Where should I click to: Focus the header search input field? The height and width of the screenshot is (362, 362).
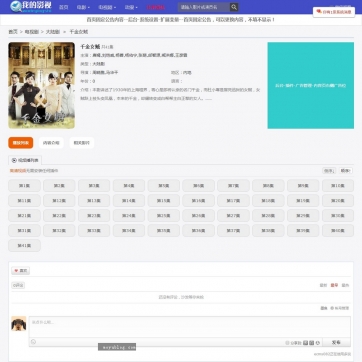[204, 7]
